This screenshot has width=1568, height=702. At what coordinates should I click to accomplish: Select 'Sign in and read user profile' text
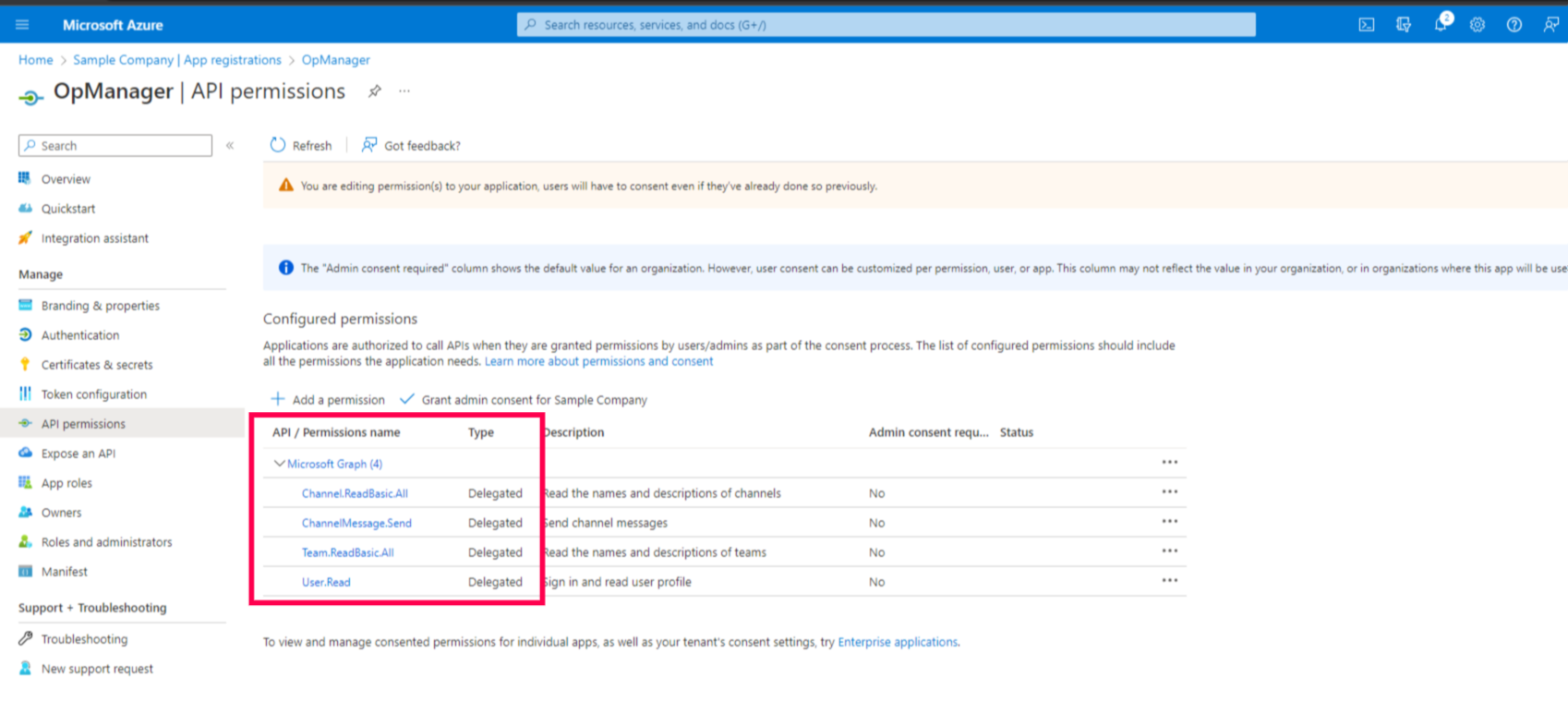tap(617, 582)
